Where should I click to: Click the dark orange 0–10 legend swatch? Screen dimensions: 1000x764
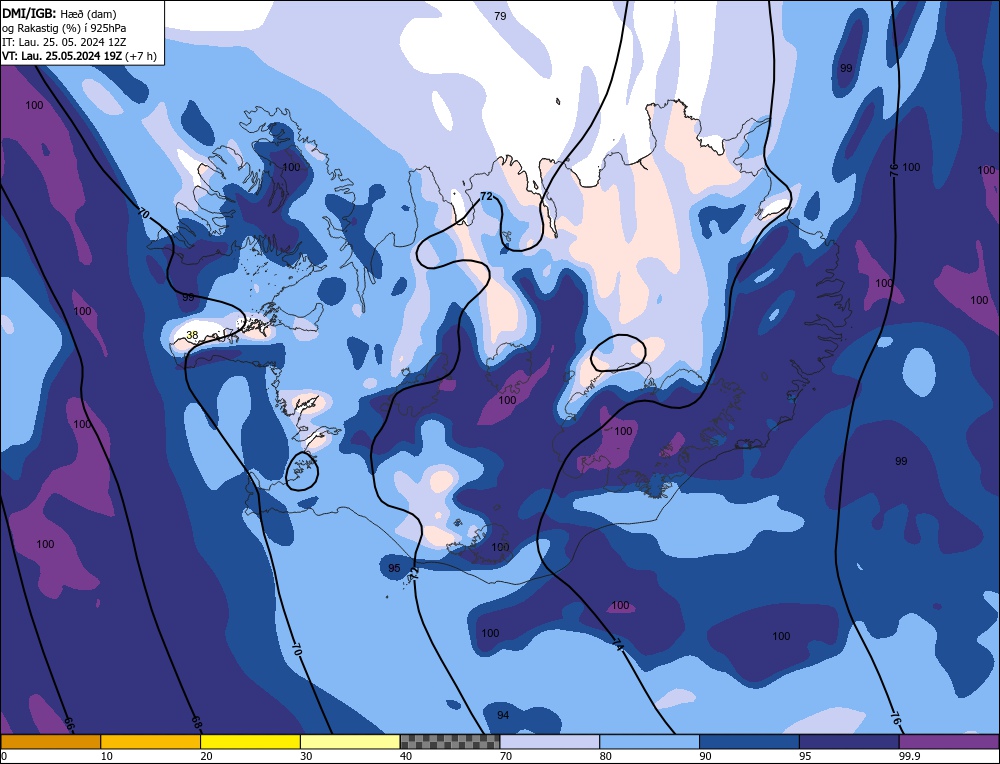click(x=50, y=742)
